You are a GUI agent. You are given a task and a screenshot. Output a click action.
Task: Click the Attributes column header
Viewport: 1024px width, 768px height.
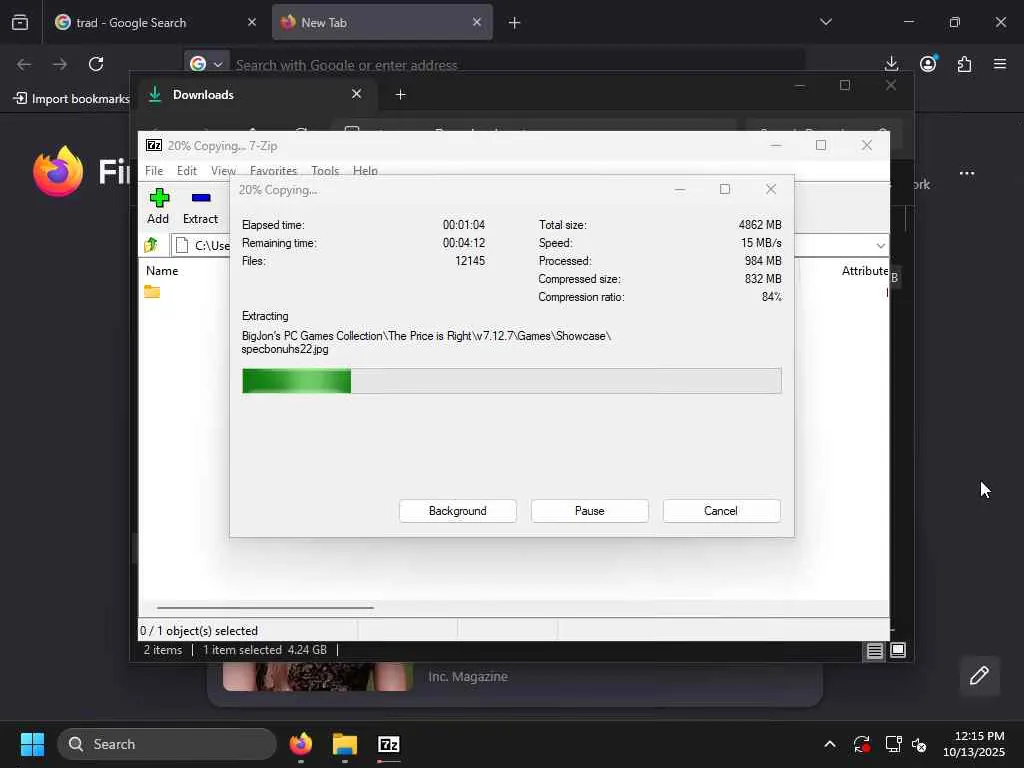865,270
